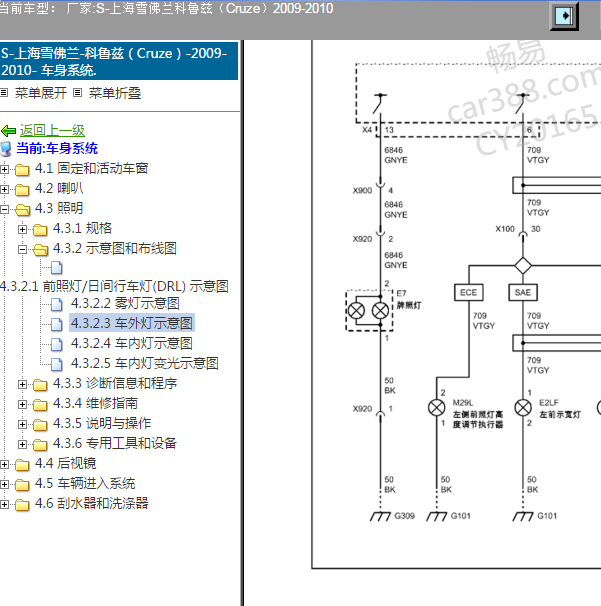This screenshot has width=601, height=606.
Task: Open 4.3.5 说明与操作 item
Action: pos(102,423)
